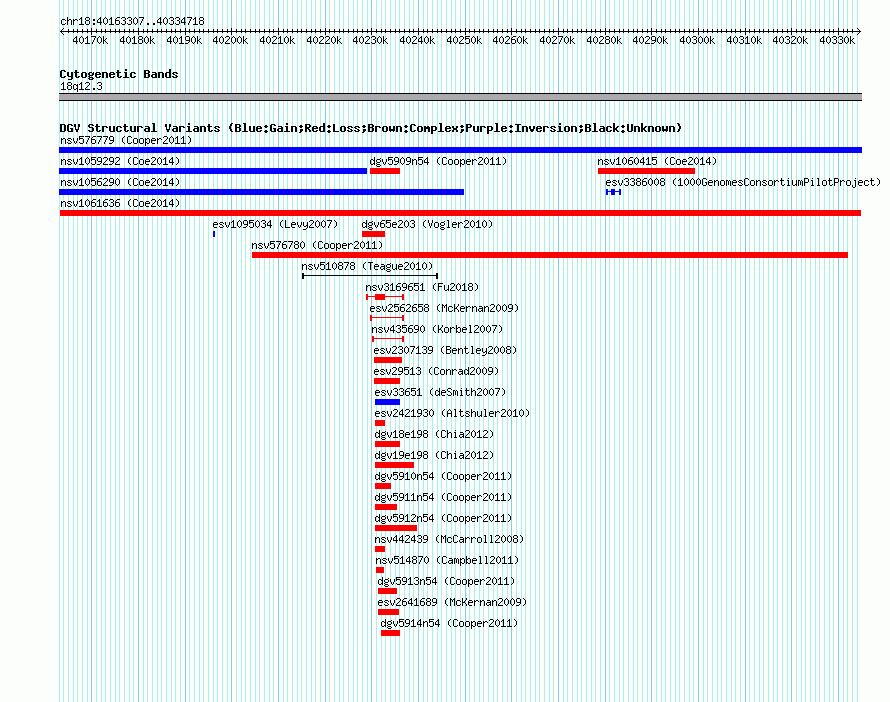Open dgv65e203 (Vogler2010) variant label
This screenshot has height=702, width=890.
point(427,224)
